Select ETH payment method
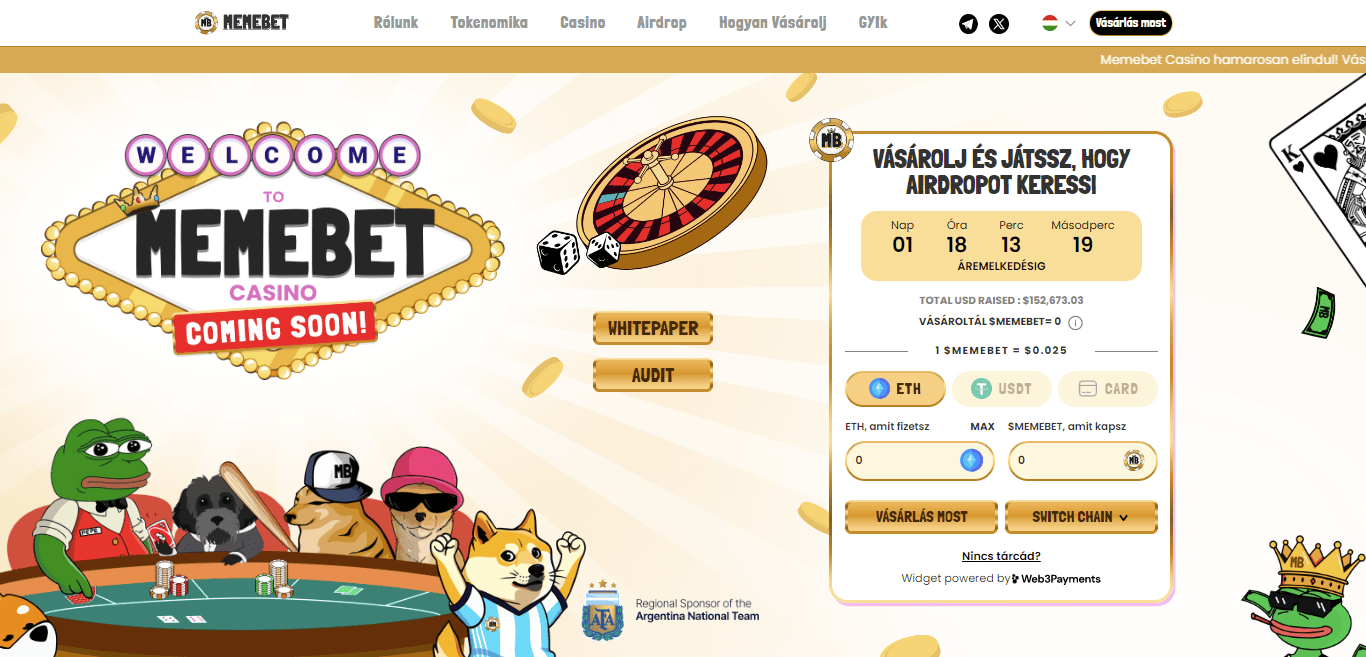 (895, 389)
